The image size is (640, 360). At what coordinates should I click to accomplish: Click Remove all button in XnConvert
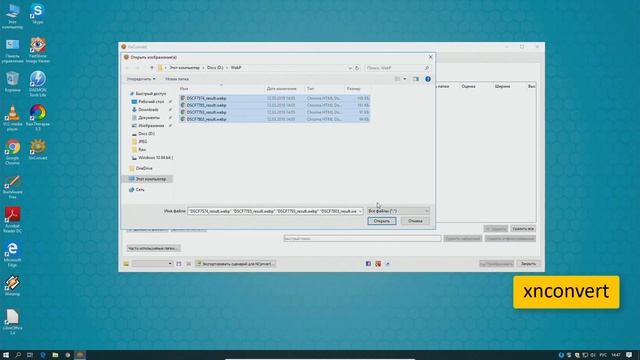tap(523, 229)
